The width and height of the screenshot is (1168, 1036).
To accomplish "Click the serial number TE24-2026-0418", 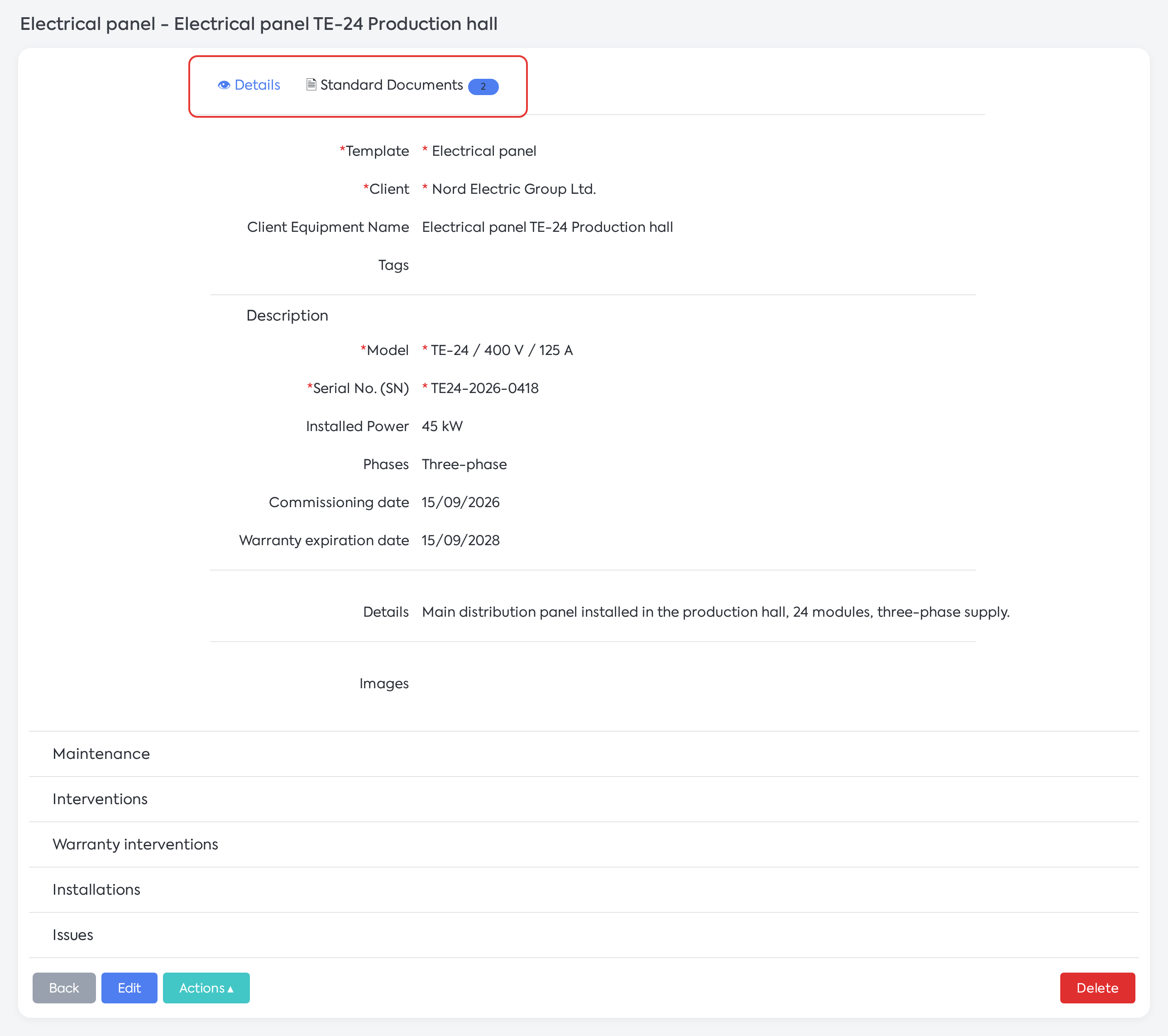I will pyautogui.click(x=484, y=388).
